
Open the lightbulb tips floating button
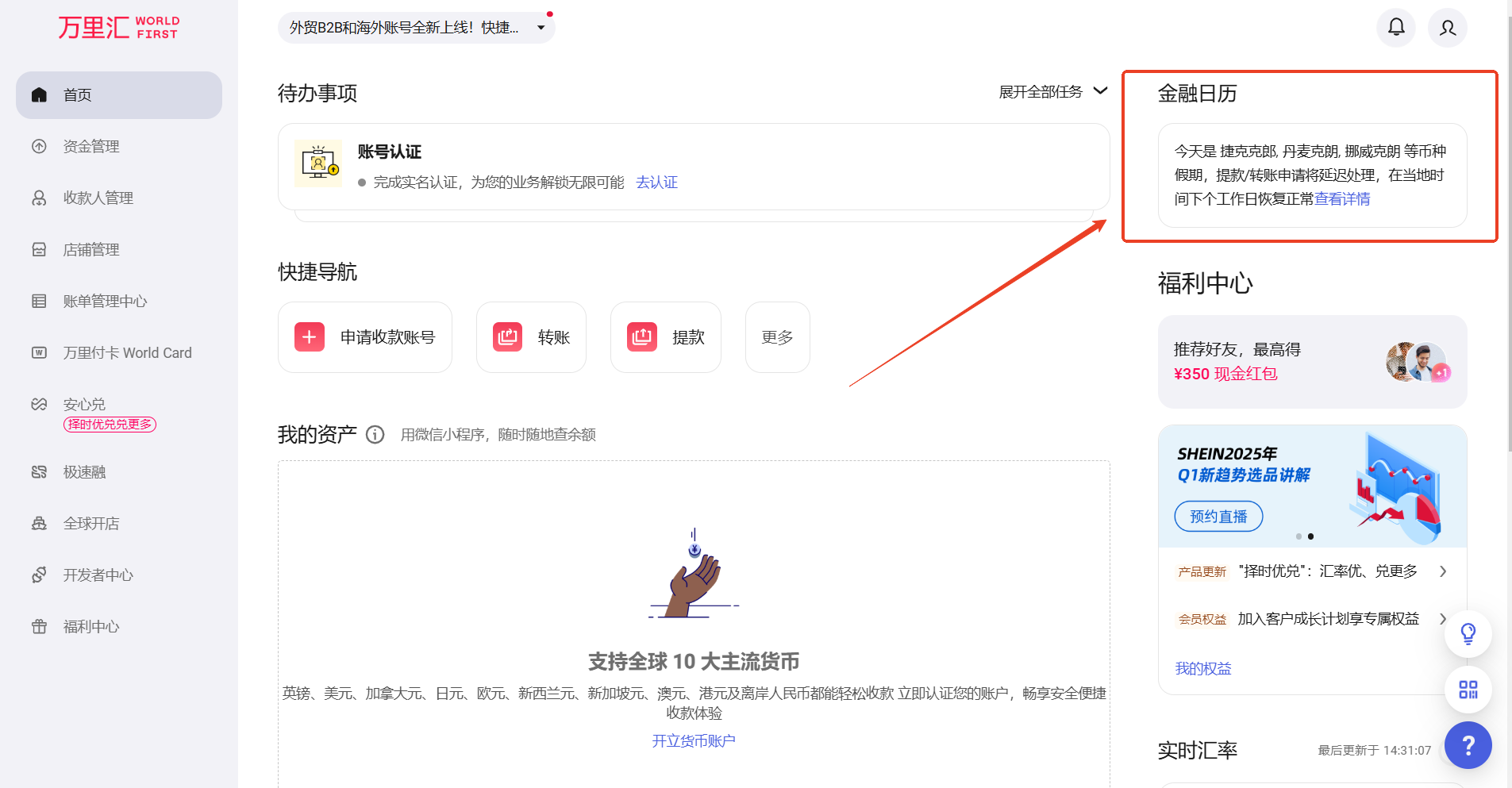coord(1468,633)
